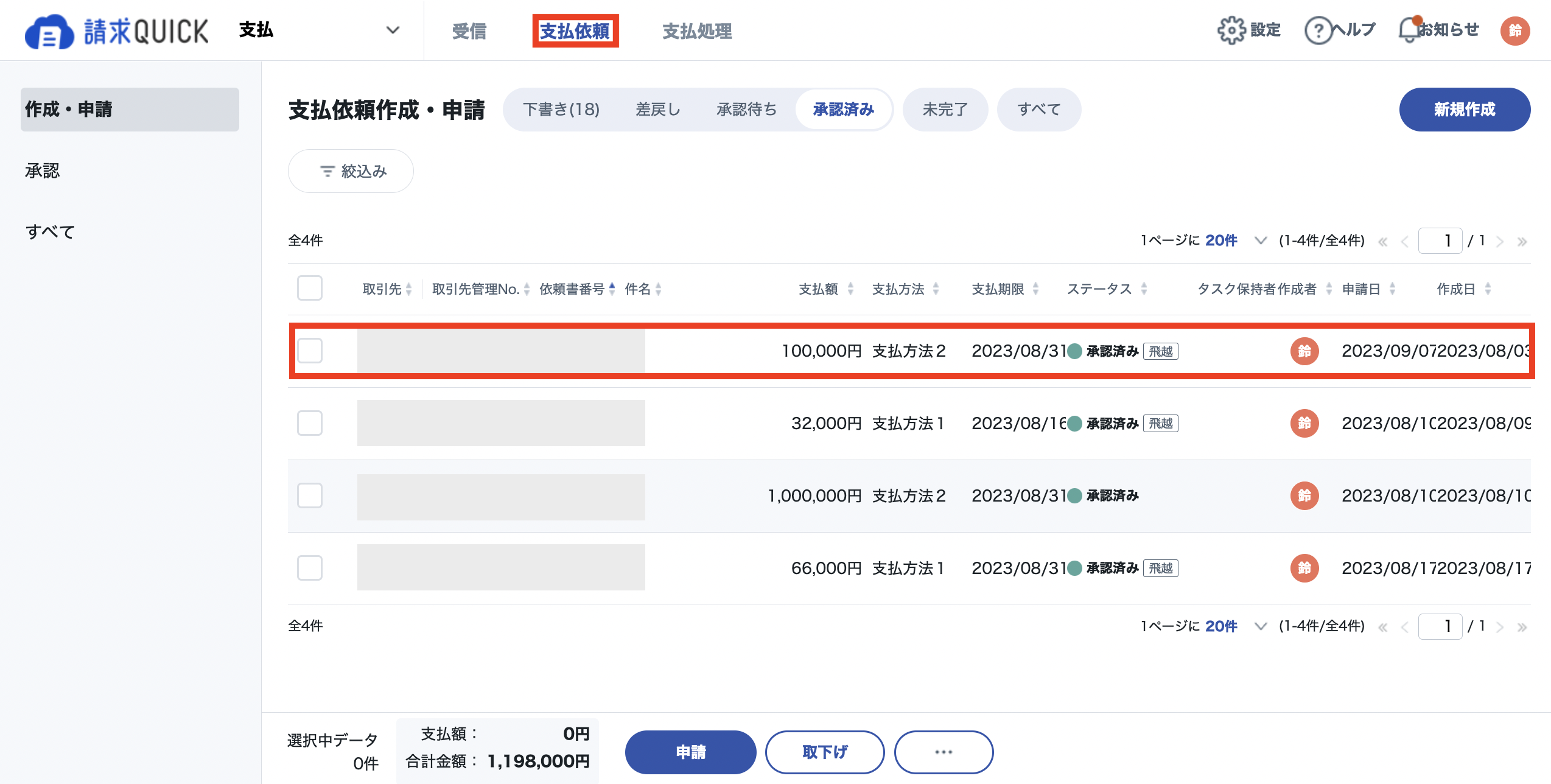Switch to the 受信 tab
Screen dimensions: 1551x784
469,30
